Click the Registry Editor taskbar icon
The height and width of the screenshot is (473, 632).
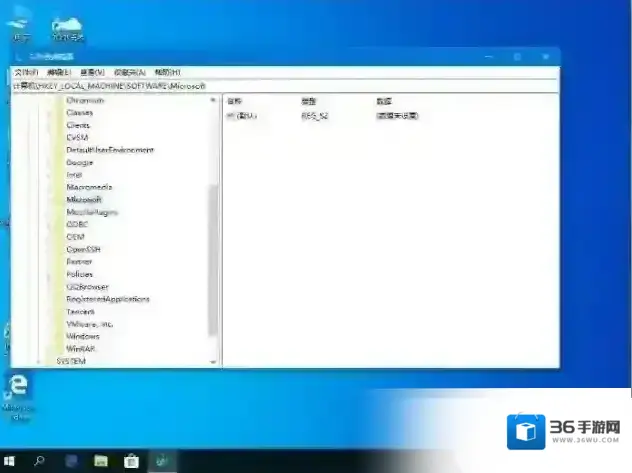click(160, 461)
